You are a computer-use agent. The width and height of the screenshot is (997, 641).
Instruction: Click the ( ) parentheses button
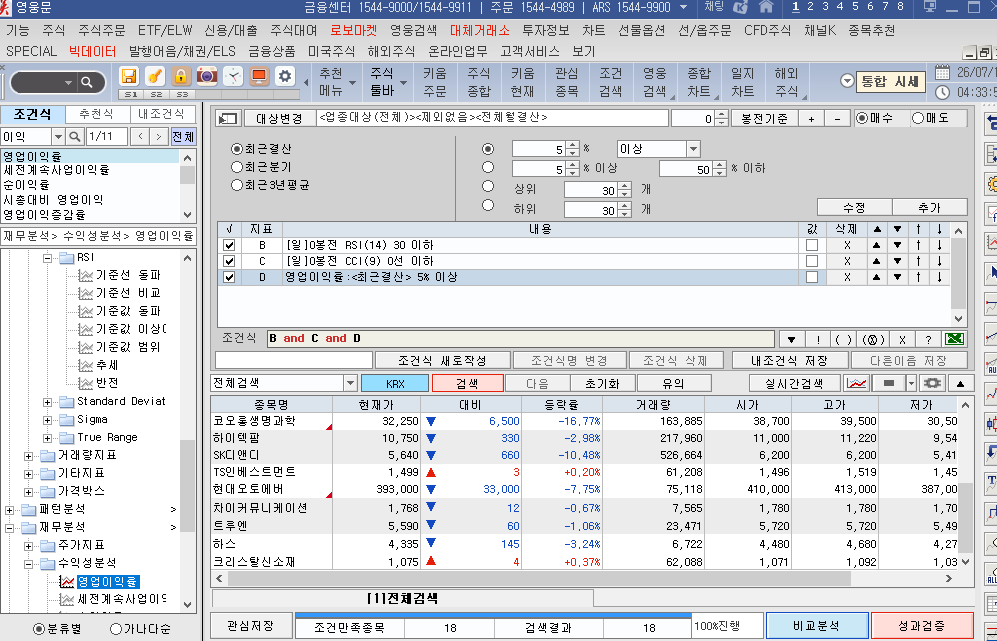(x=842, y=339)
